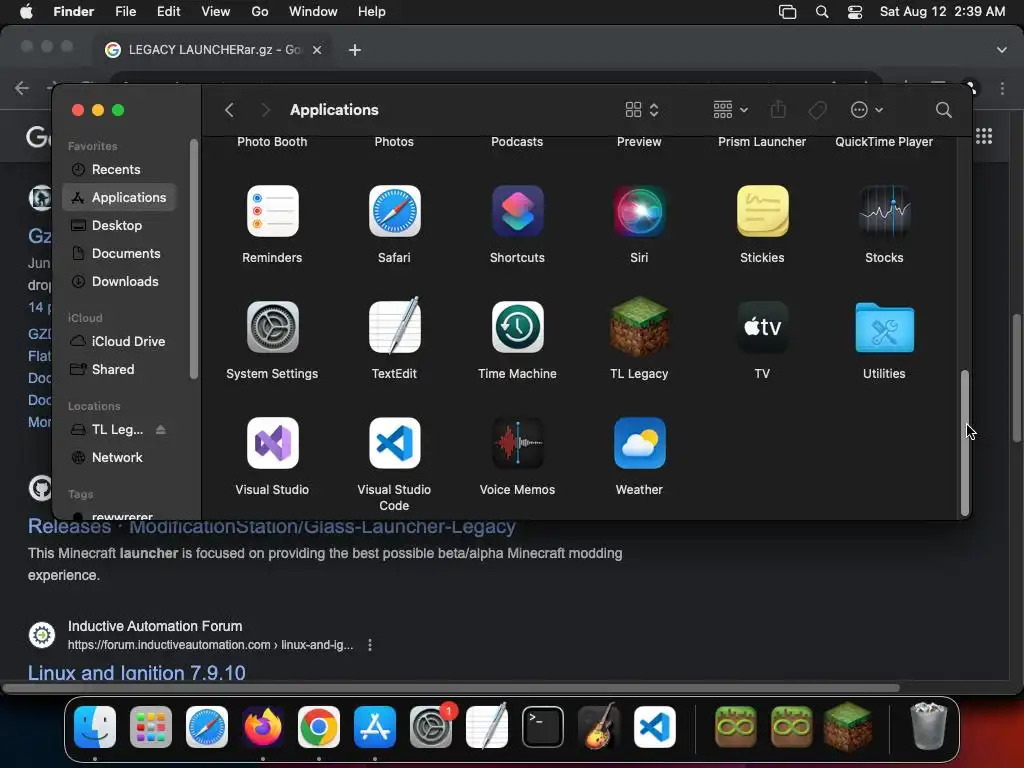Screen dimensions: 1024x768
Task: Select the Apple TV app icon
Action: click(x=762, y=327)
